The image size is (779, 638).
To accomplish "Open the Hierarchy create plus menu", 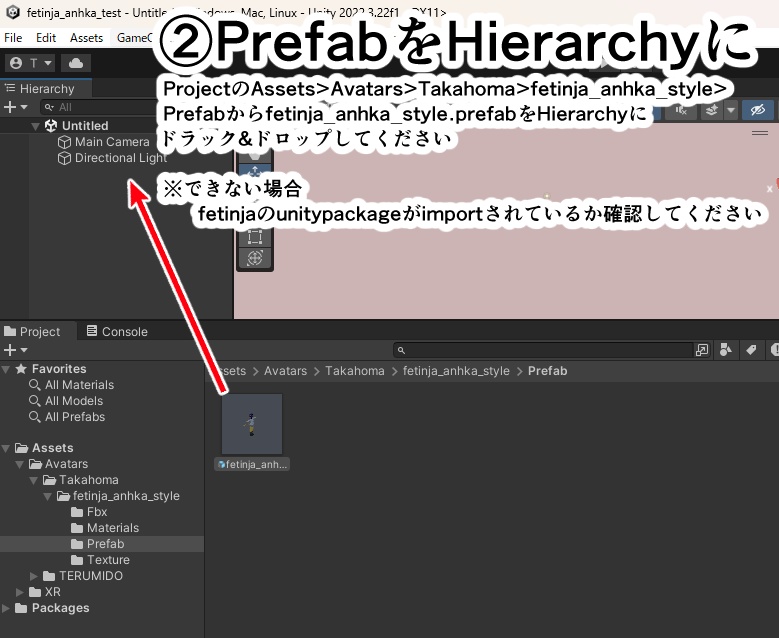I will click(x=15, y=107).
